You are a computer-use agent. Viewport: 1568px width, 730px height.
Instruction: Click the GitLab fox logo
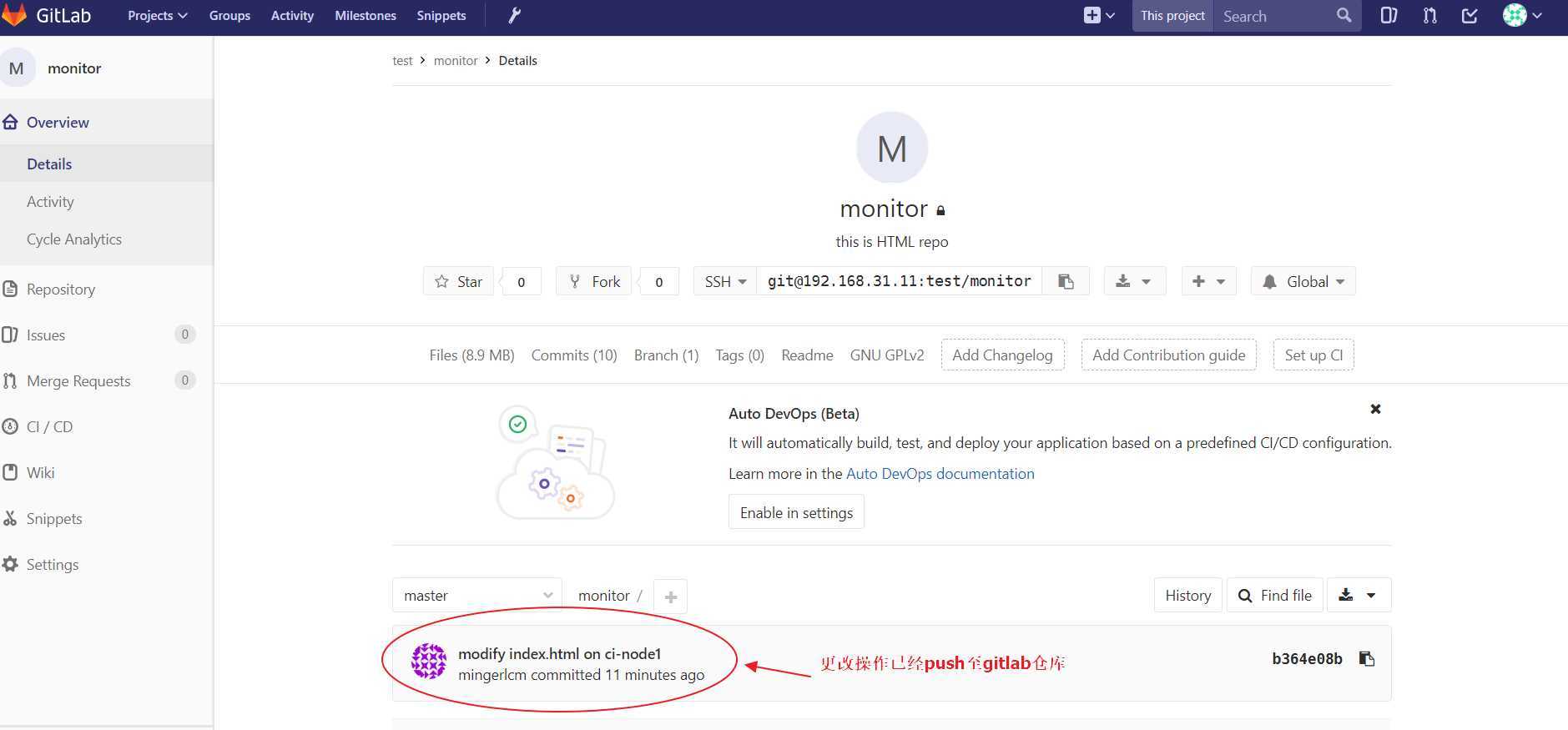point(14,15)
